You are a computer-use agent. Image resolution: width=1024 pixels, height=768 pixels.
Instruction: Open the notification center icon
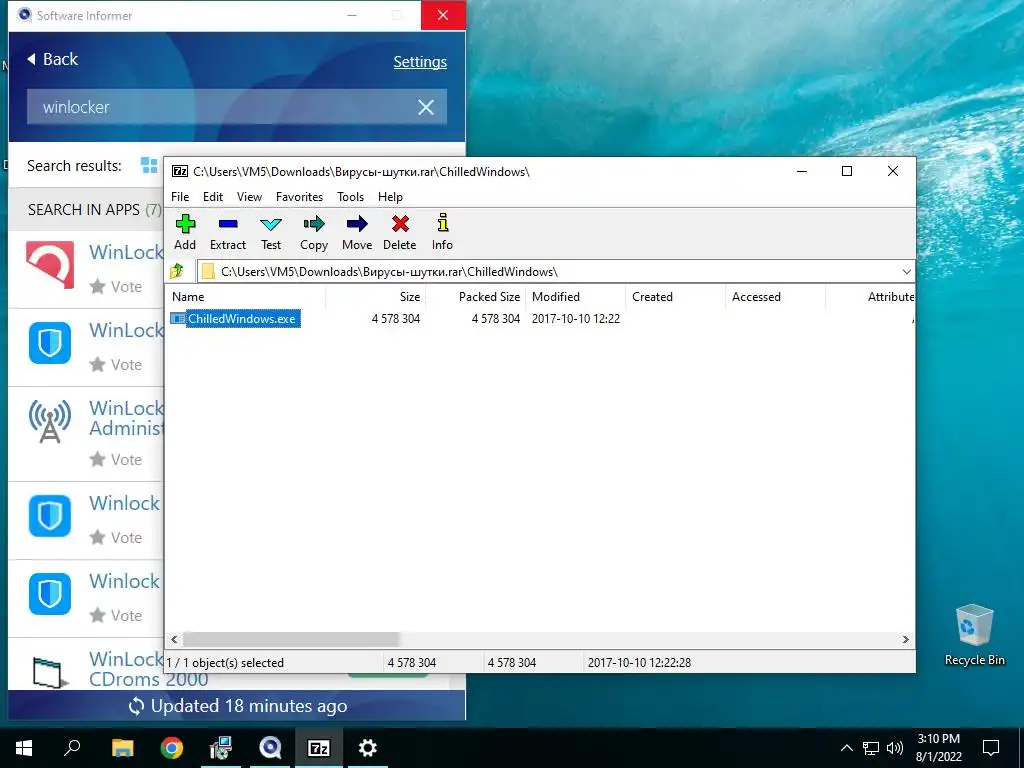click(991, 748)
